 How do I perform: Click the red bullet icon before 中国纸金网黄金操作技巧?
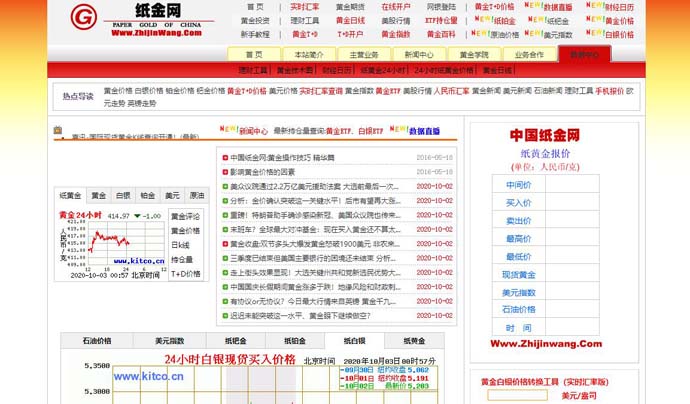[x=225, y=158]
